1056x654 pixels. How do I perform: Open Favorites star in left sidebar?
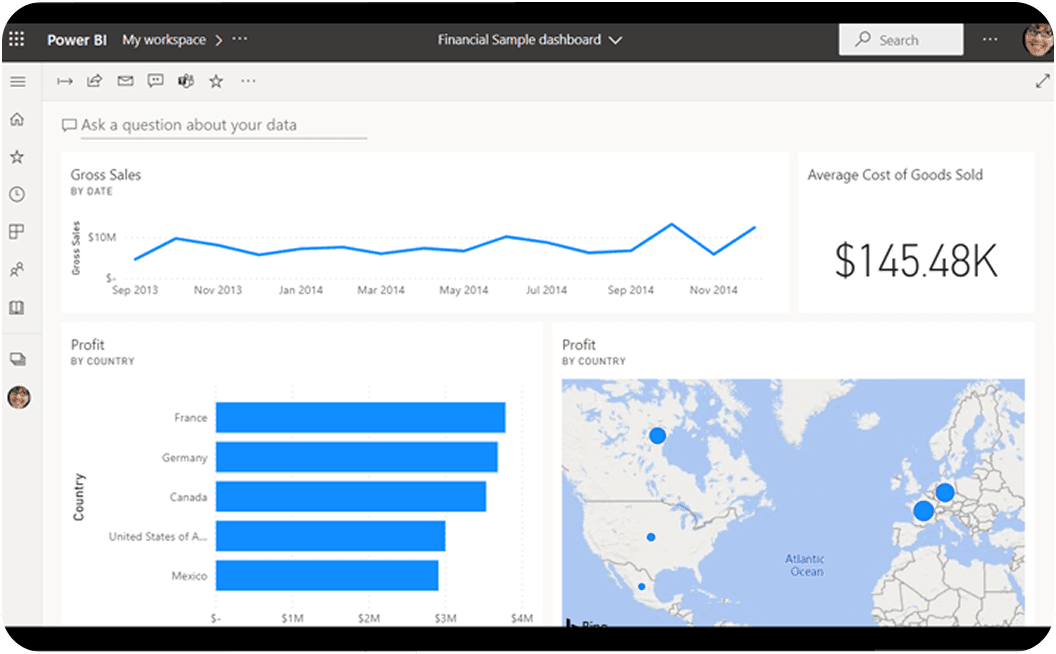pyautogui.click(x=17, y=157)
